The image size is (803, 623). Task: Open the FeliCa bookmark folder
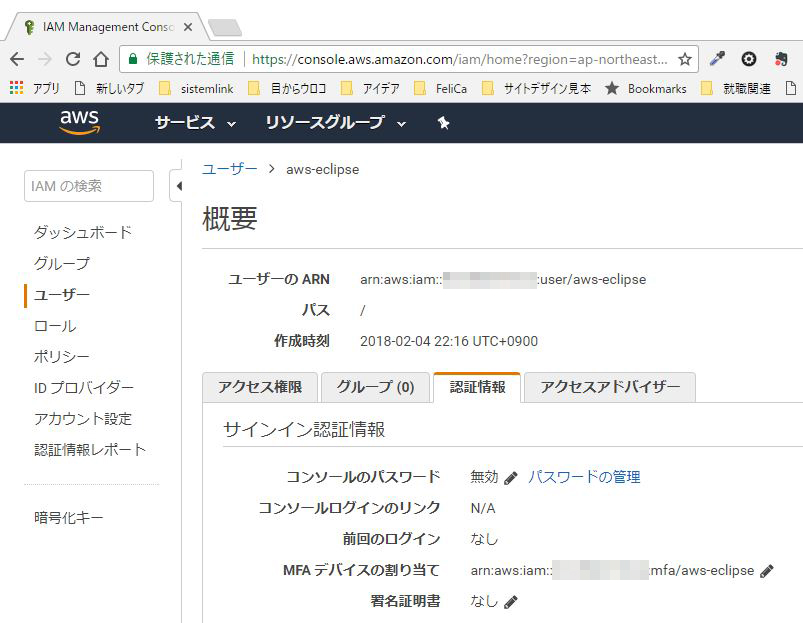click(440, 89)
